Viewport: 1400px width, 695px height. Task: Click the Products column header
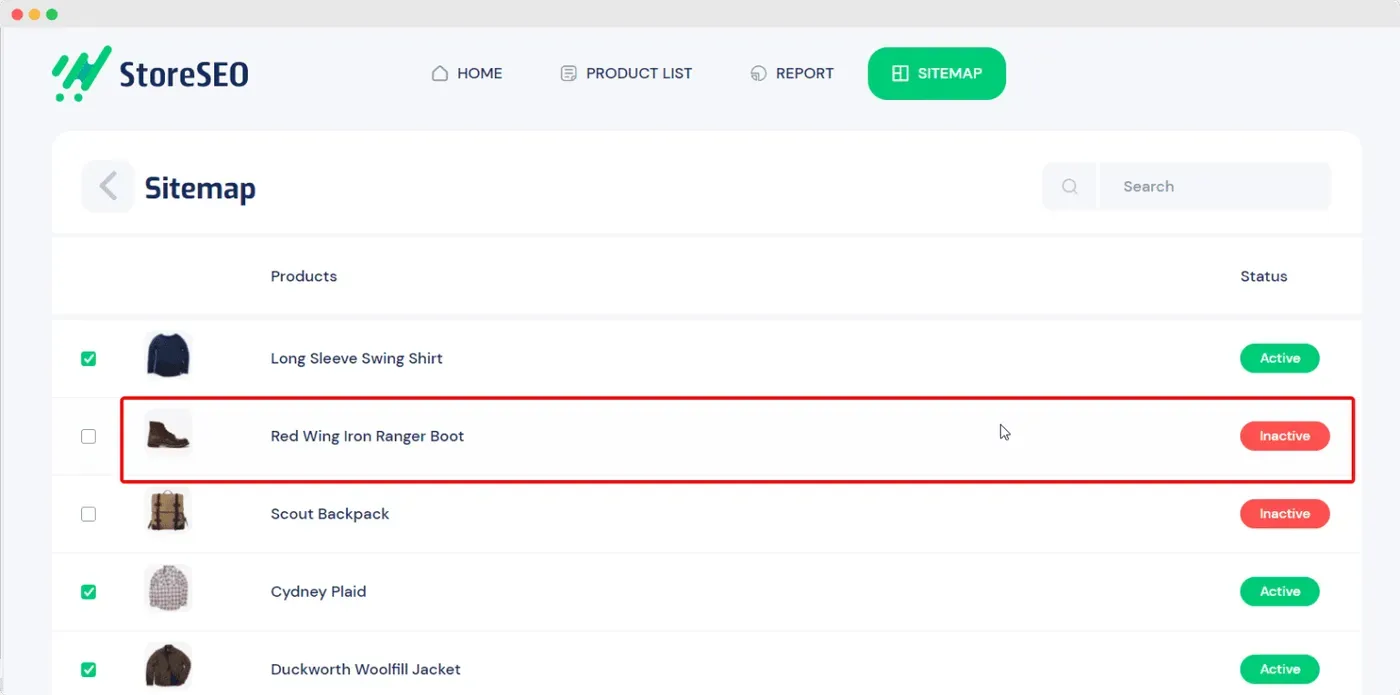(304, 276)
